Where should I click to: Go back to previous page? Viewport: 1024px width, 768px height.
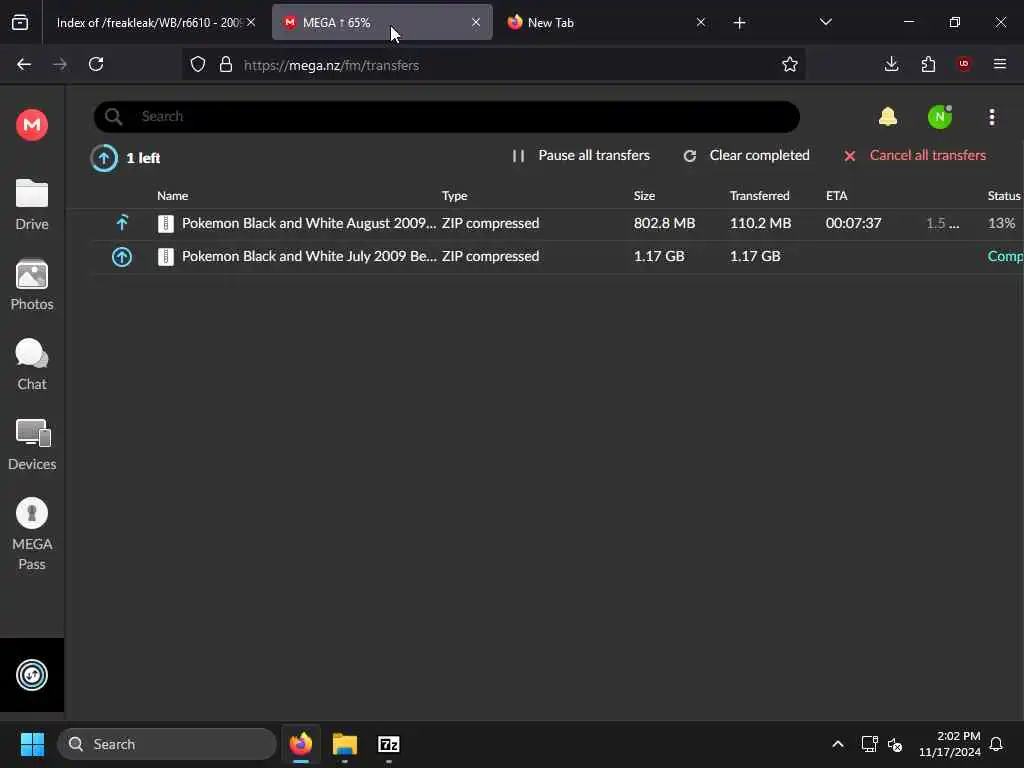point(24,64)
